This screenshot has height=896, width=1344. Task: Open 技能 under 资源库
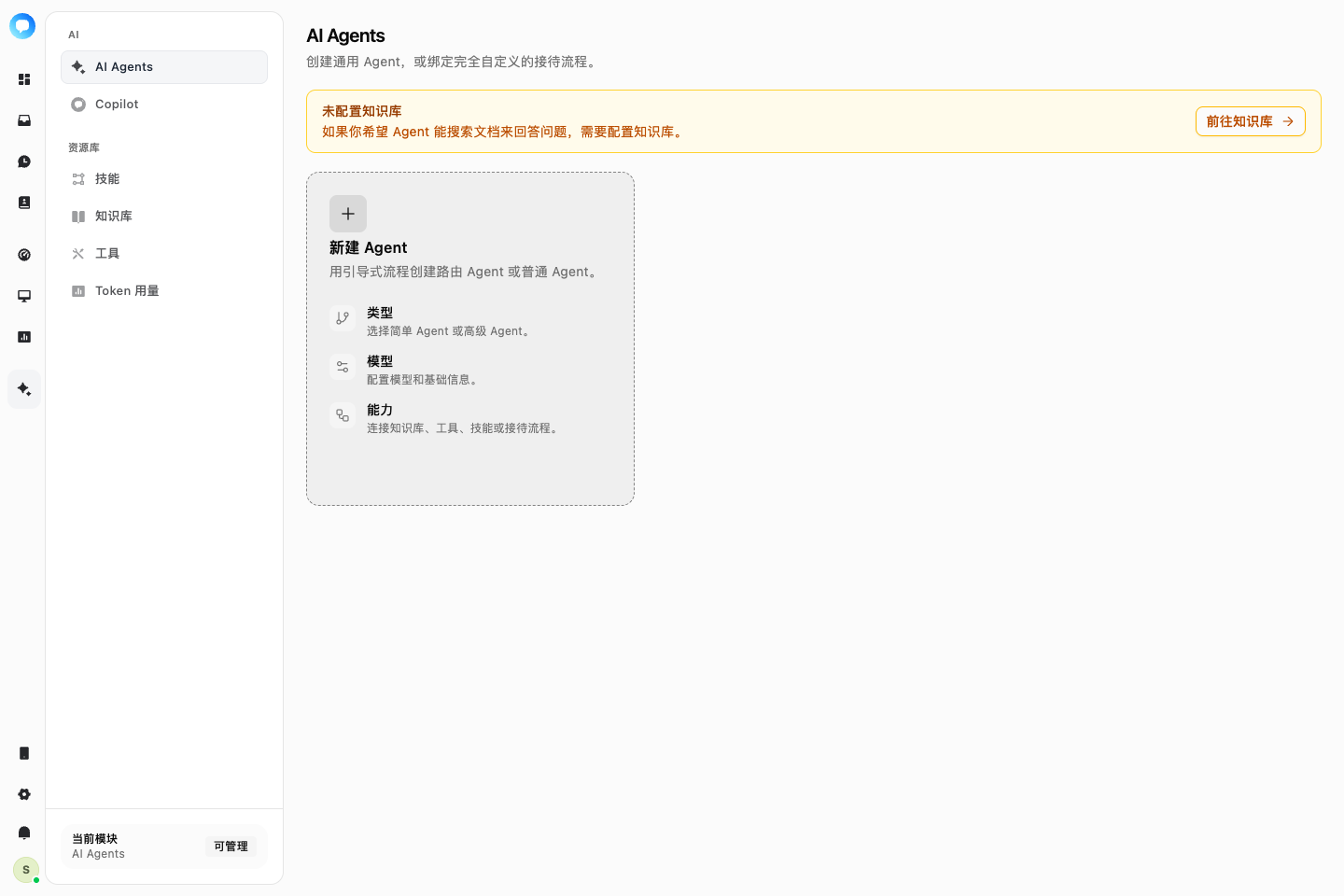164,179
